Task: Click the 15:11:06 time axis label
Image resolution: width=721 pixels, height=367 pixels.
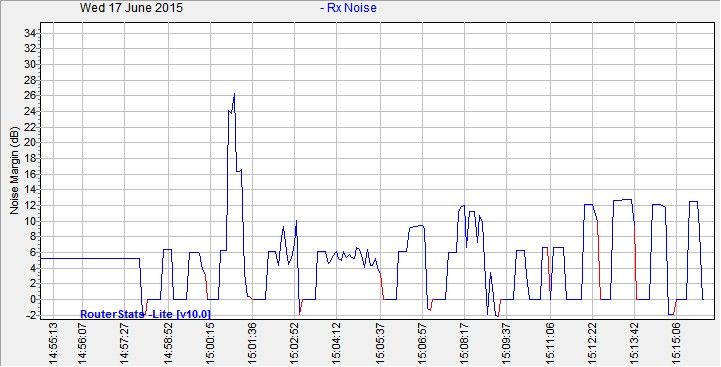Action: (550, 343)
